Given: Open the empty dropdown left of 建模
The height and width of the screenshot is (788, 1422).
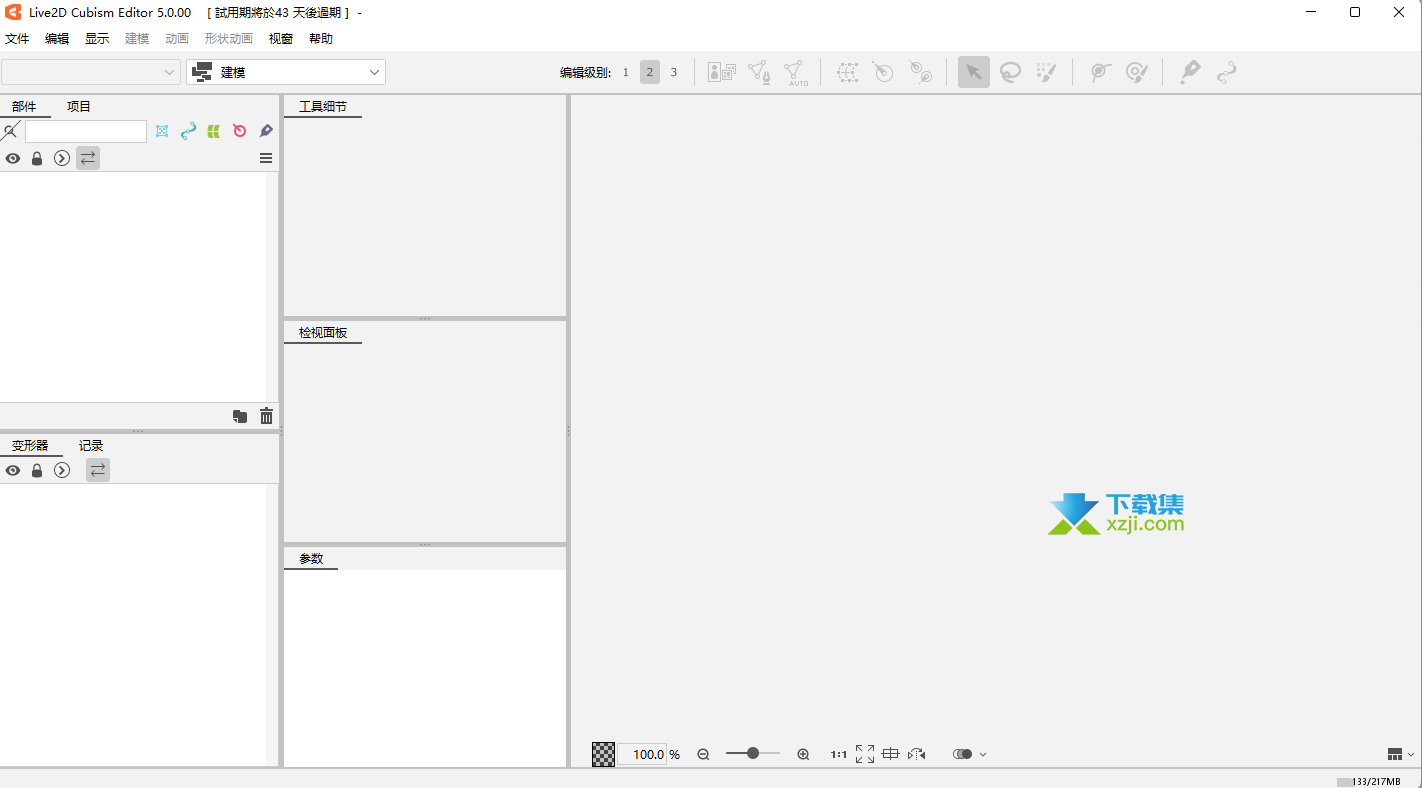Looking at the screenshot, I should click(91, 72).
